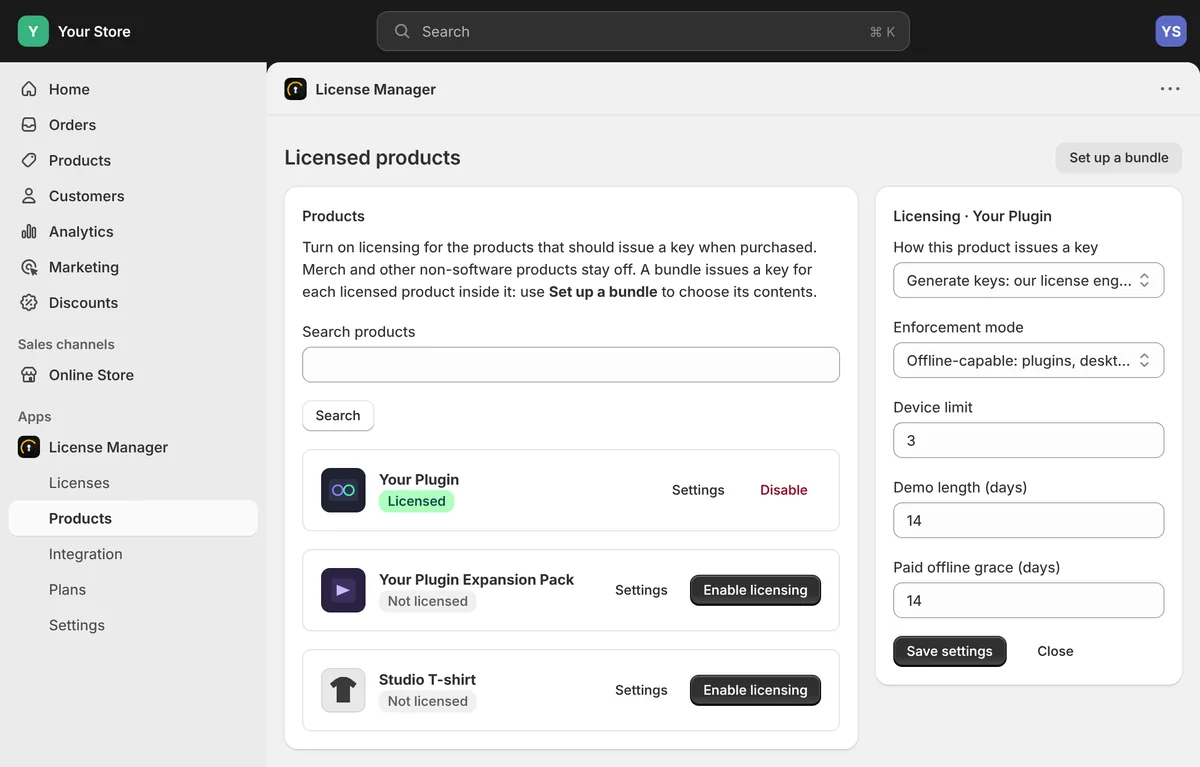
Task: Click the Search products input field
Action: click(x=571, y=364)
